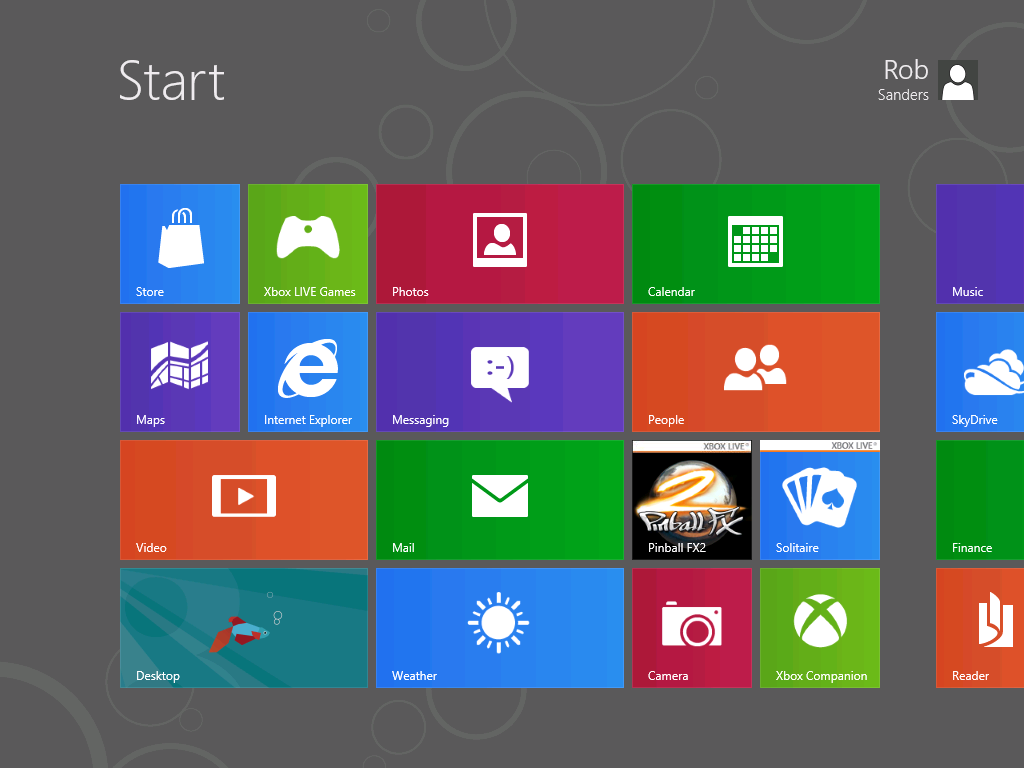Switch to the Desktop tile

pyautogui.click(x=244, y=627)
